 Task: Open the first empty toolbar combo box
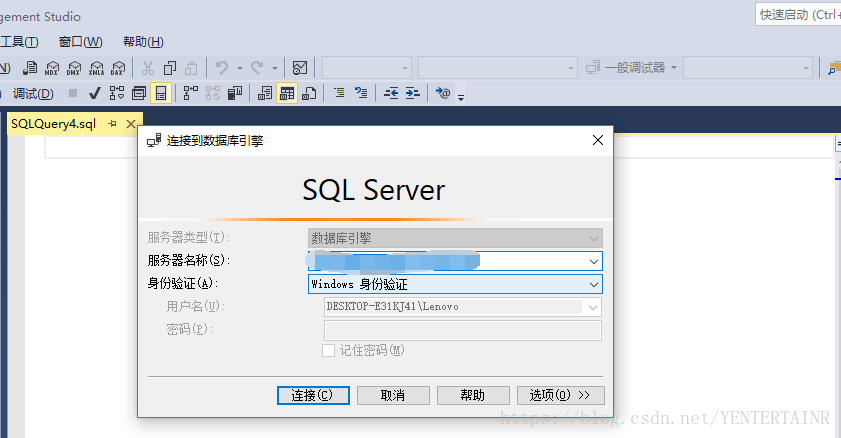coord(367,68)
